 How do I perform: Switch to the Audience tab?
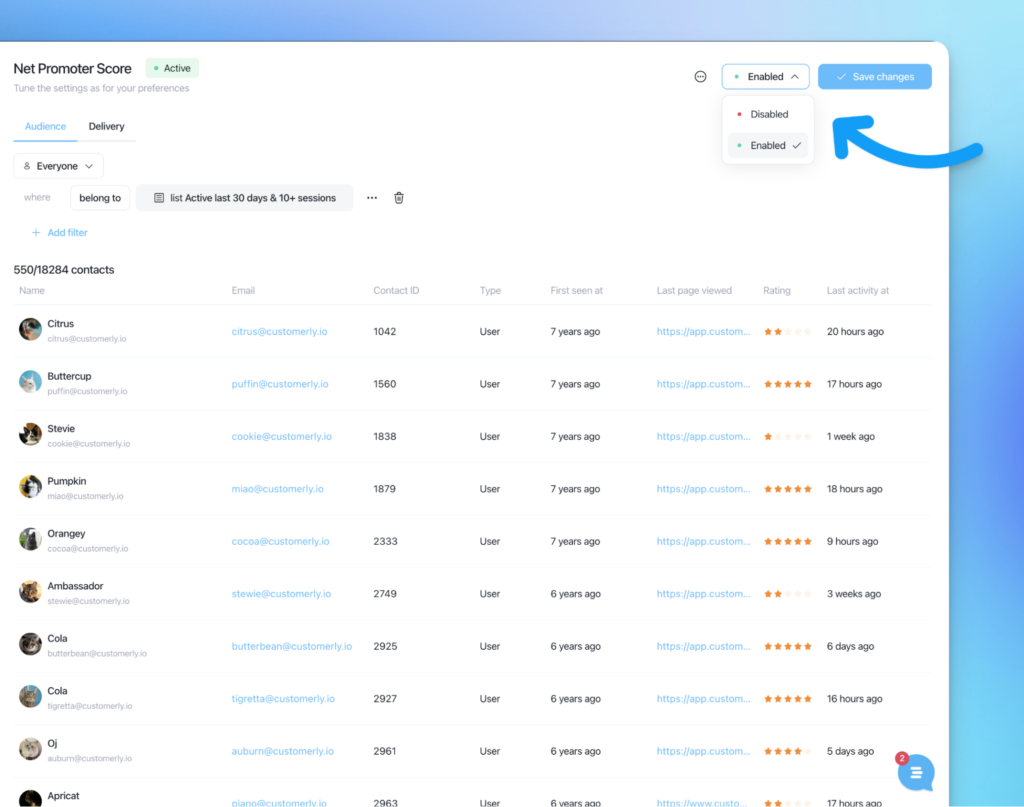45,126
